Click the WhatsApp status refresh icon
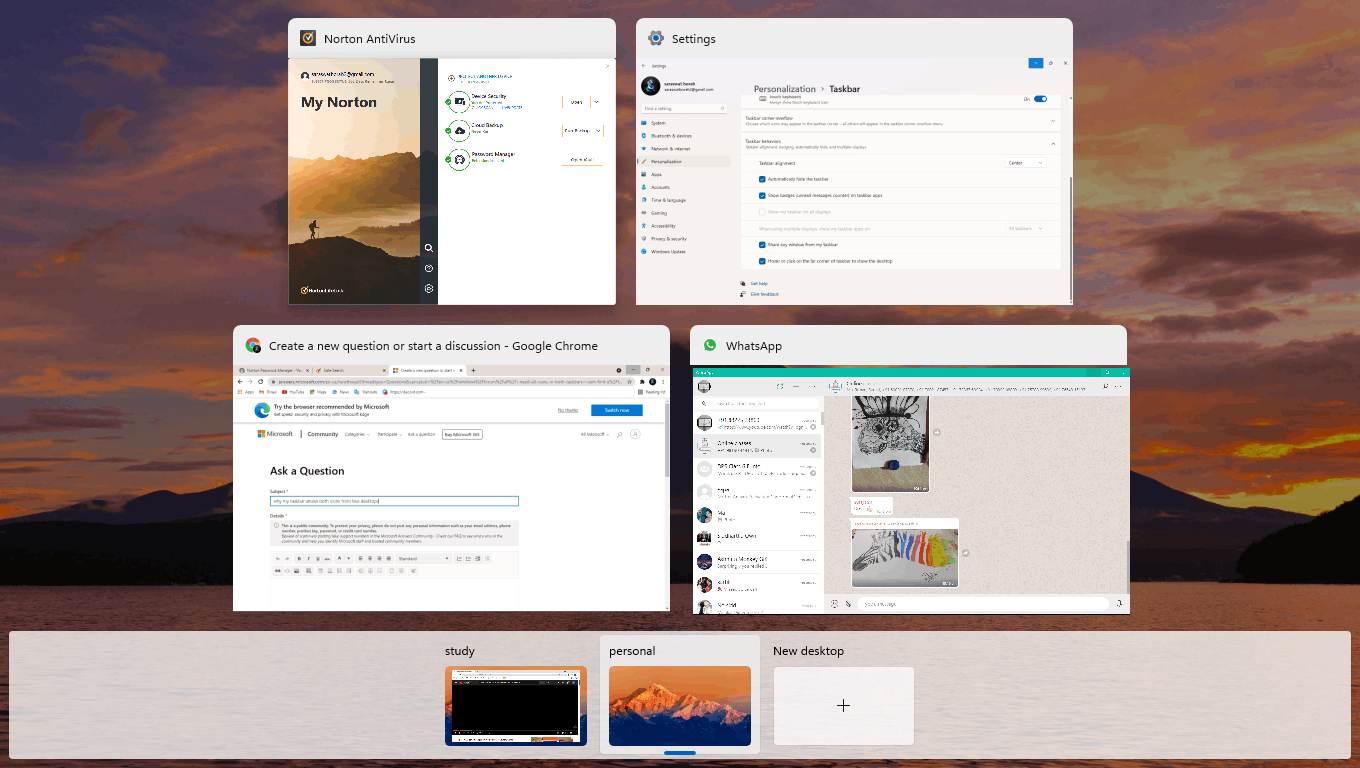The height and width of the screenshot is (768, 1360). point(779,386)
